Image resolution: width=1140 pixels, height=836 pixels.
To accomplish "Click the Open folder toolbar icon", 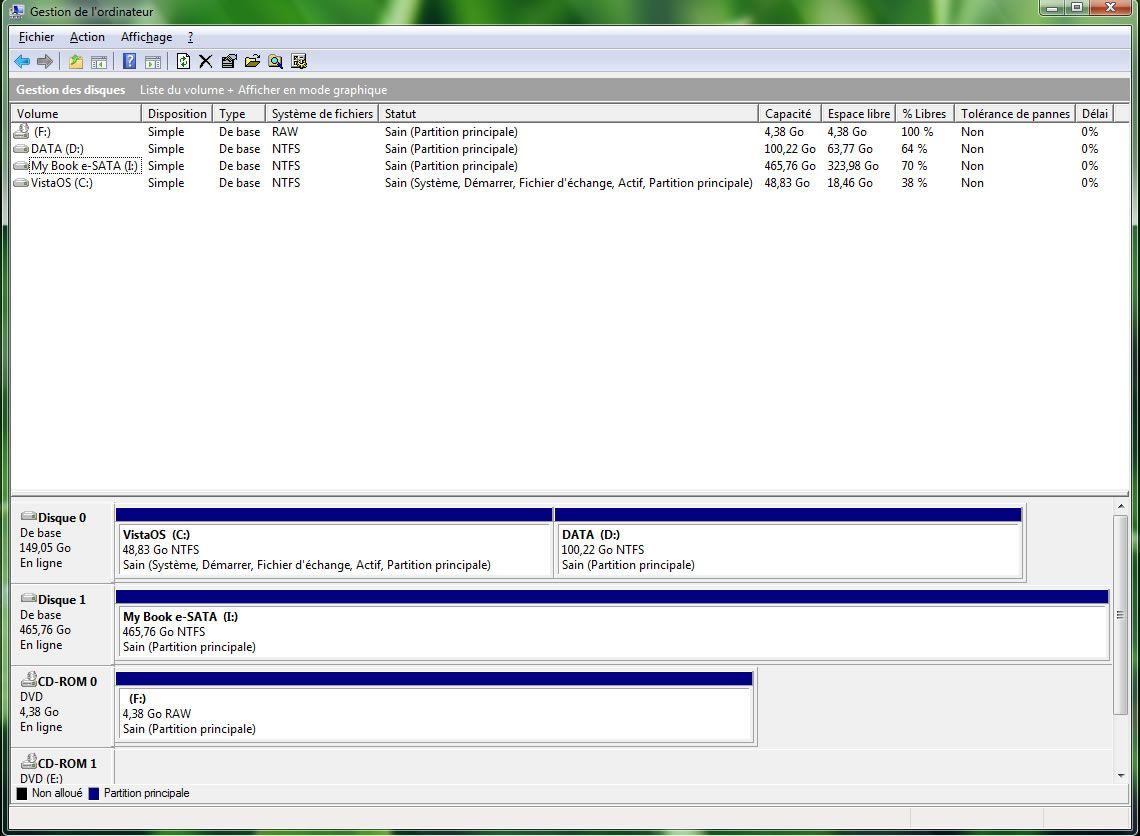I will pos(252,62).
